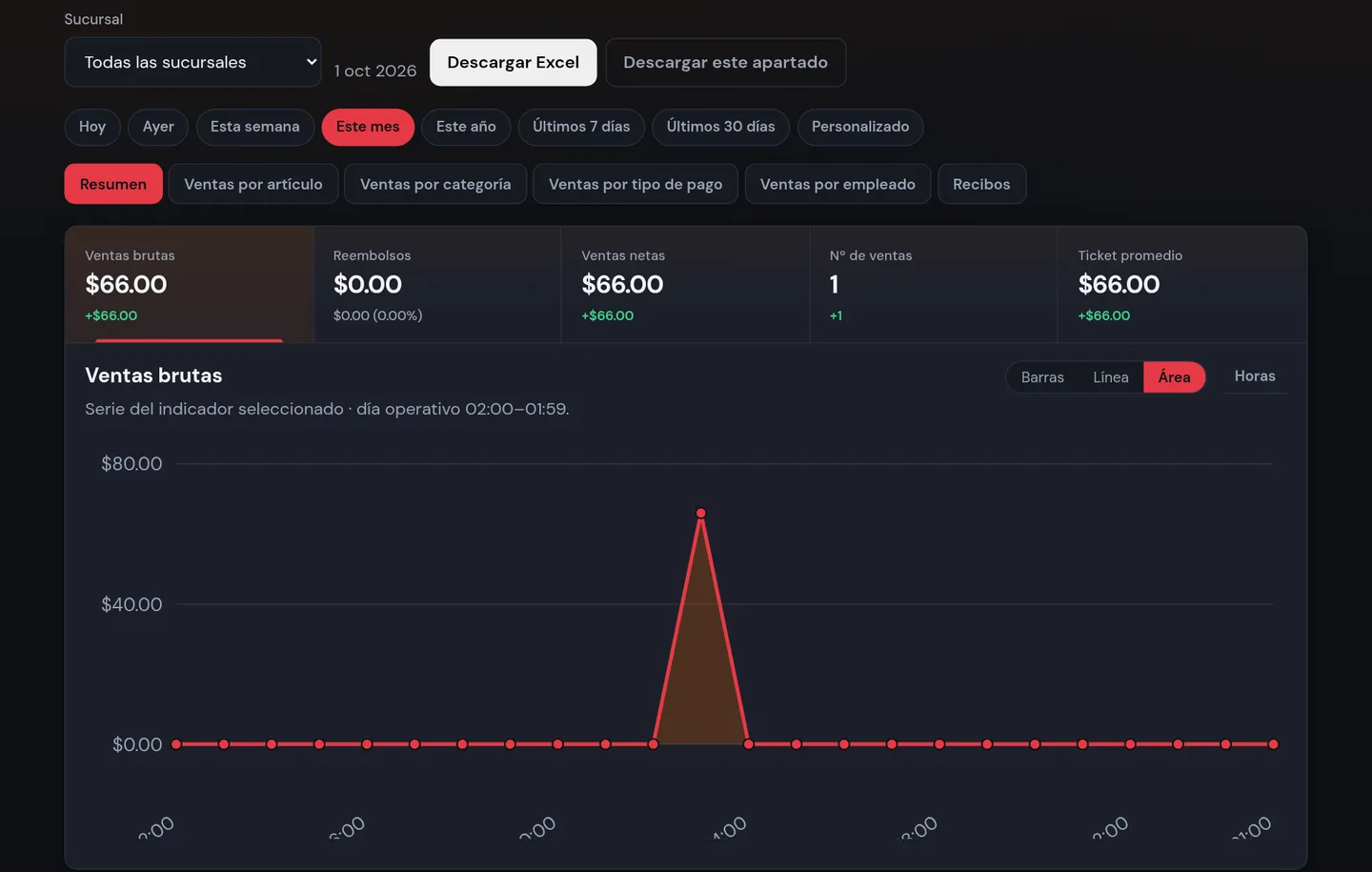Switch chart to Barras view
The width and height of the screenshot is (1372, 872).
(x=1042, y=377)
